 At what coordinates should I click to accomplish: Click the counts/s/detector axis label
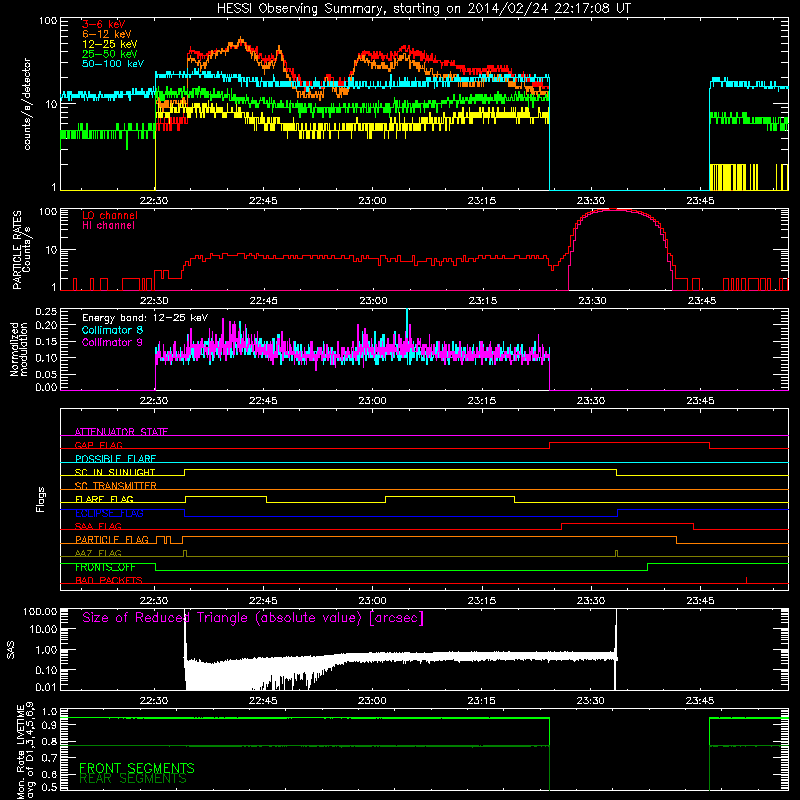[27, 104]
